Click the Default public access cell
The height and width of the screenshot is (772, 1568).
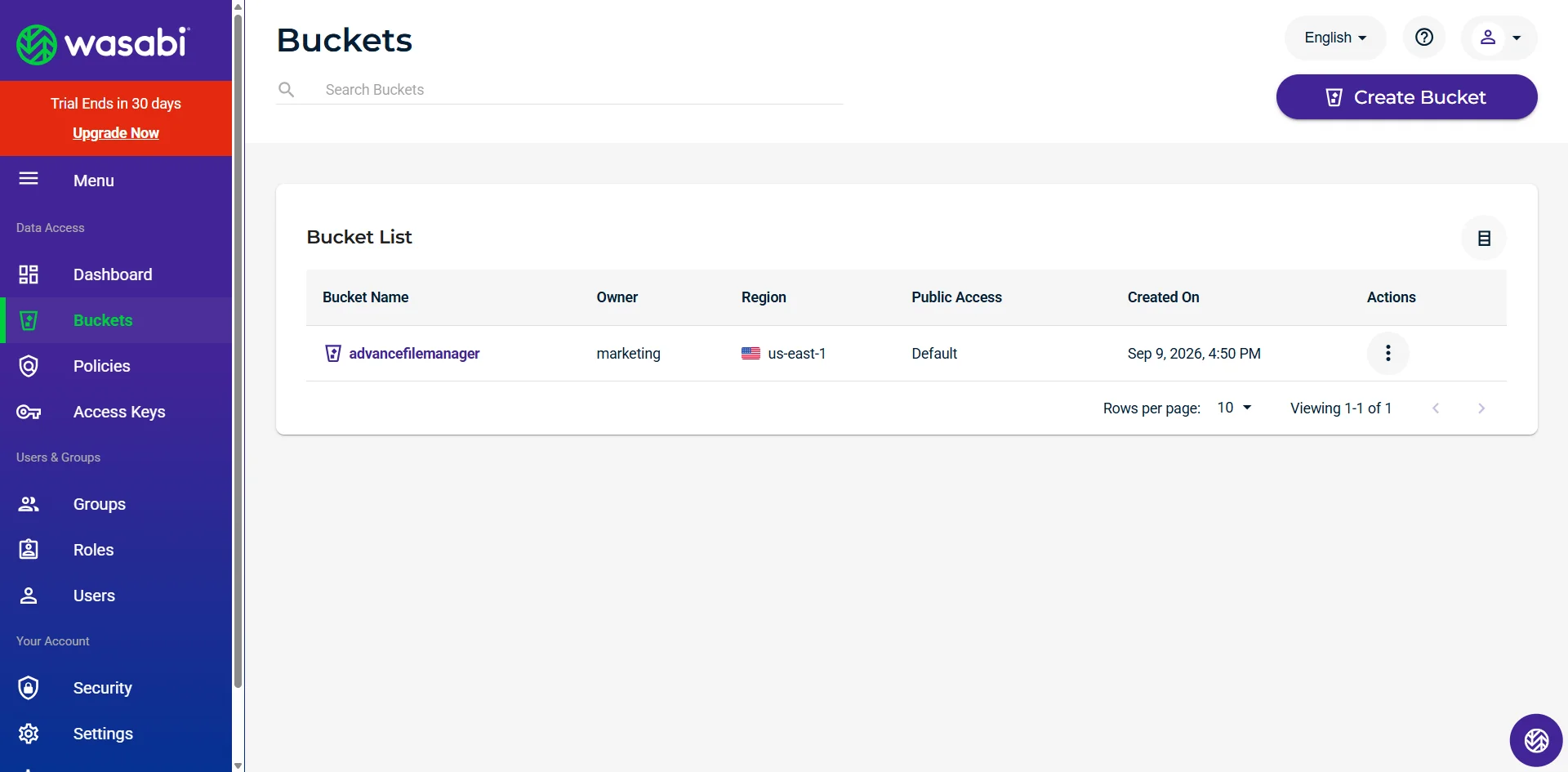pyautogui.click(x=934, y=354)
